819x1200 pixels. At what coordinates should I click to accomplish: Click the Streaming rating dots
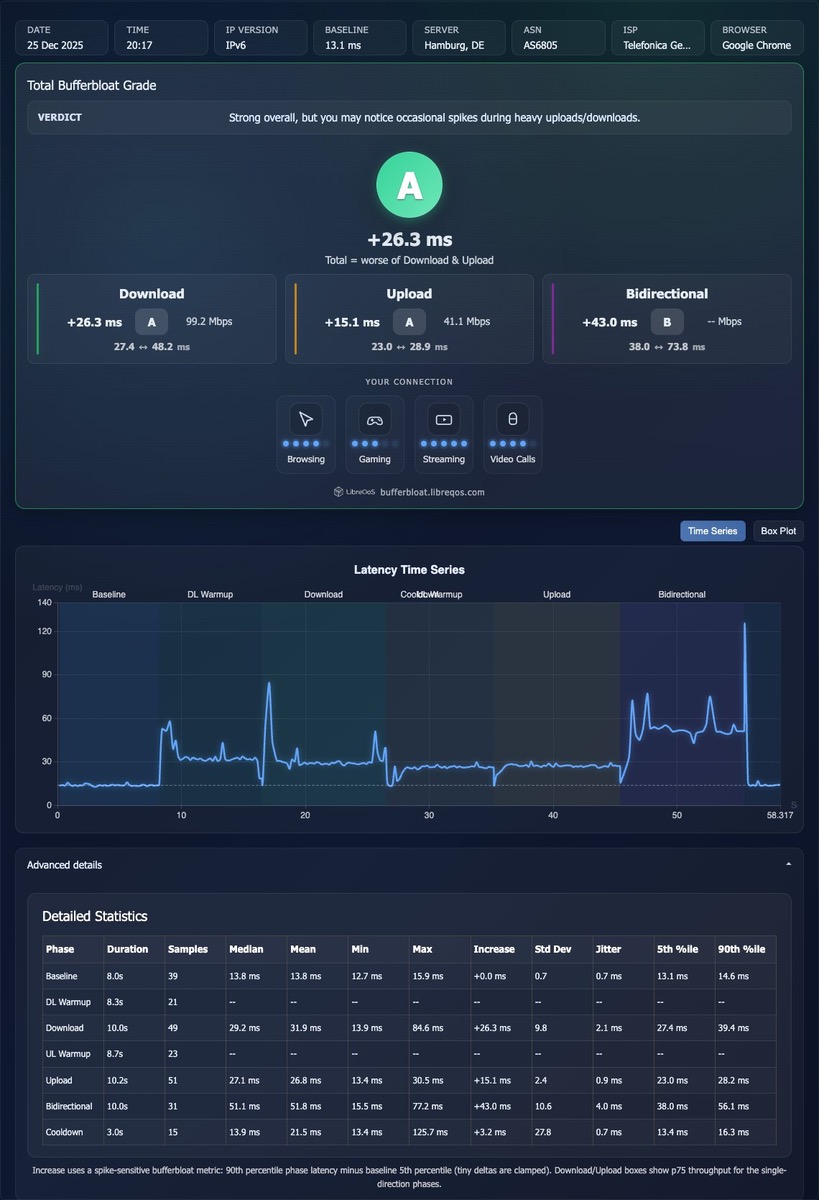coord(444,443)
